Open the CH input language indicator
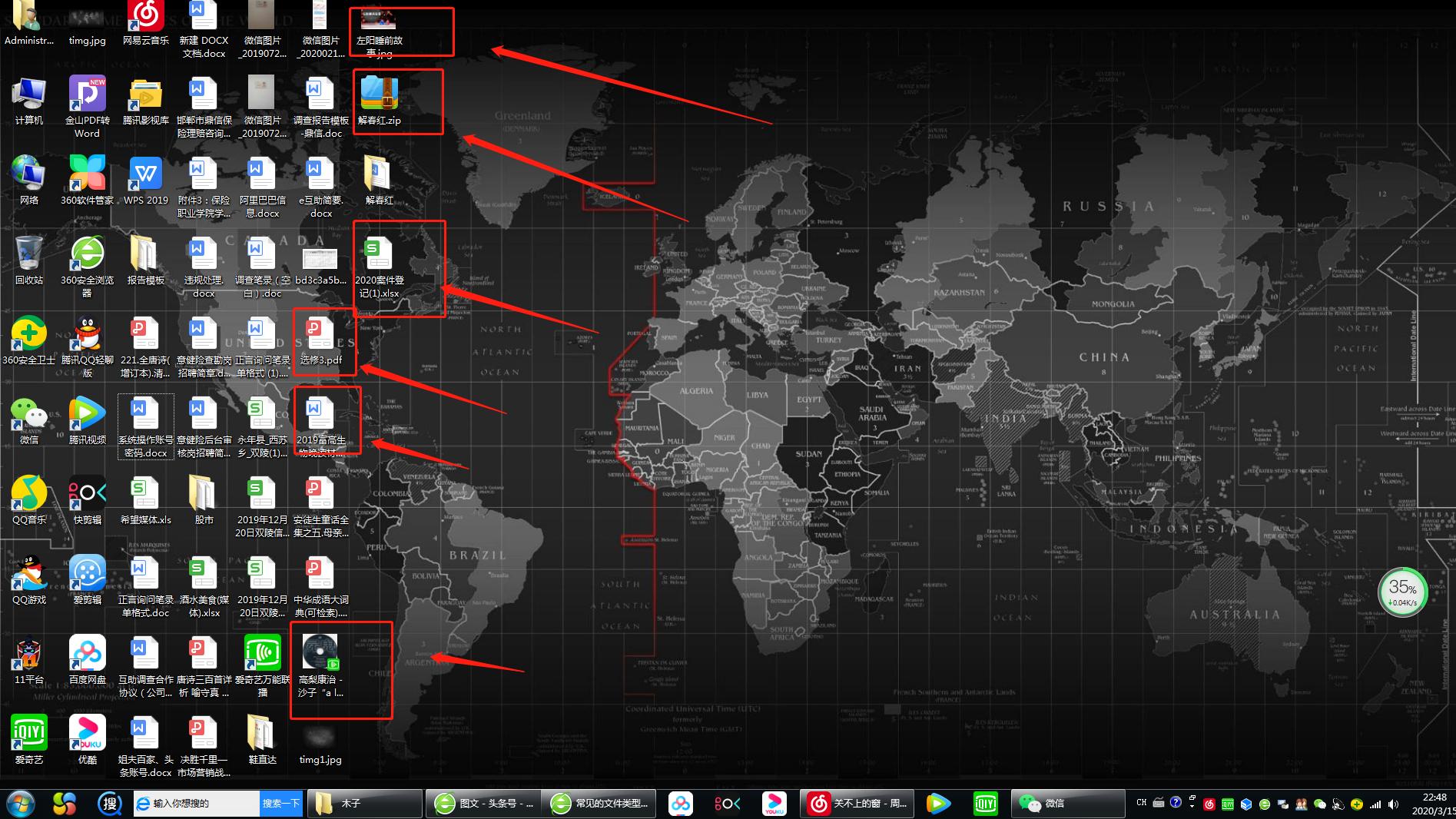 [x=1141, y=802]
